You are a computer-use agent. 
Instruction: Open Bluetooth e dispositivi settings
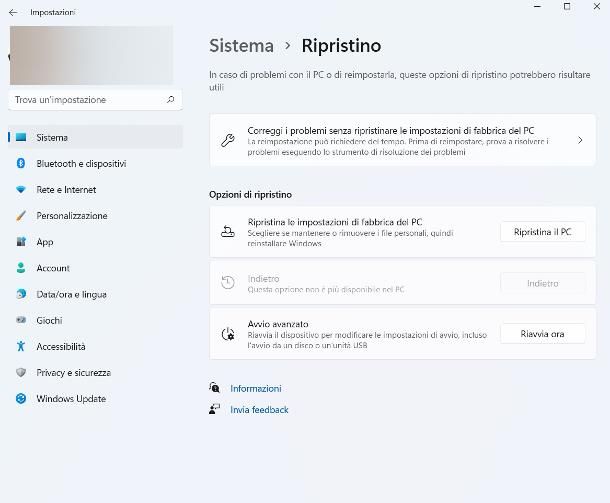[95, 163]
